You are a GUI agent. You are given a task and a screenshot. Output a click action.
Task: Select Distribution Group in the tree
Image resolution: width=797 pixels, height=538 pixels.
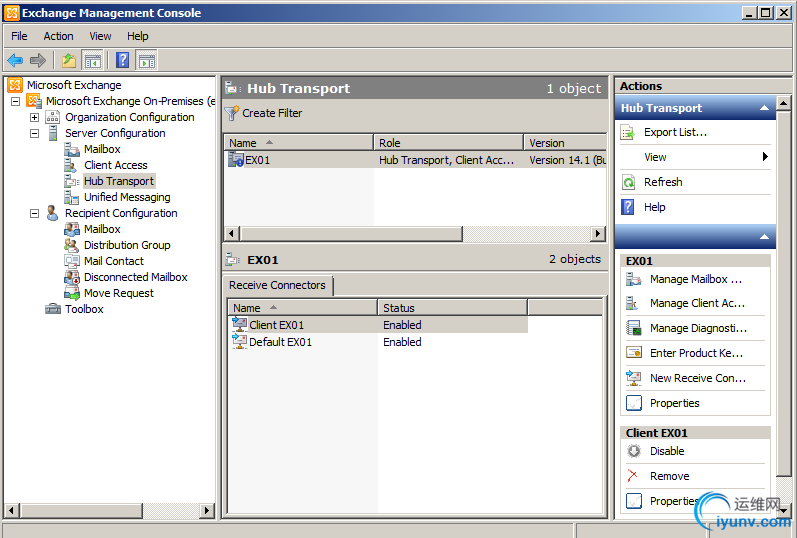[127, 245]
